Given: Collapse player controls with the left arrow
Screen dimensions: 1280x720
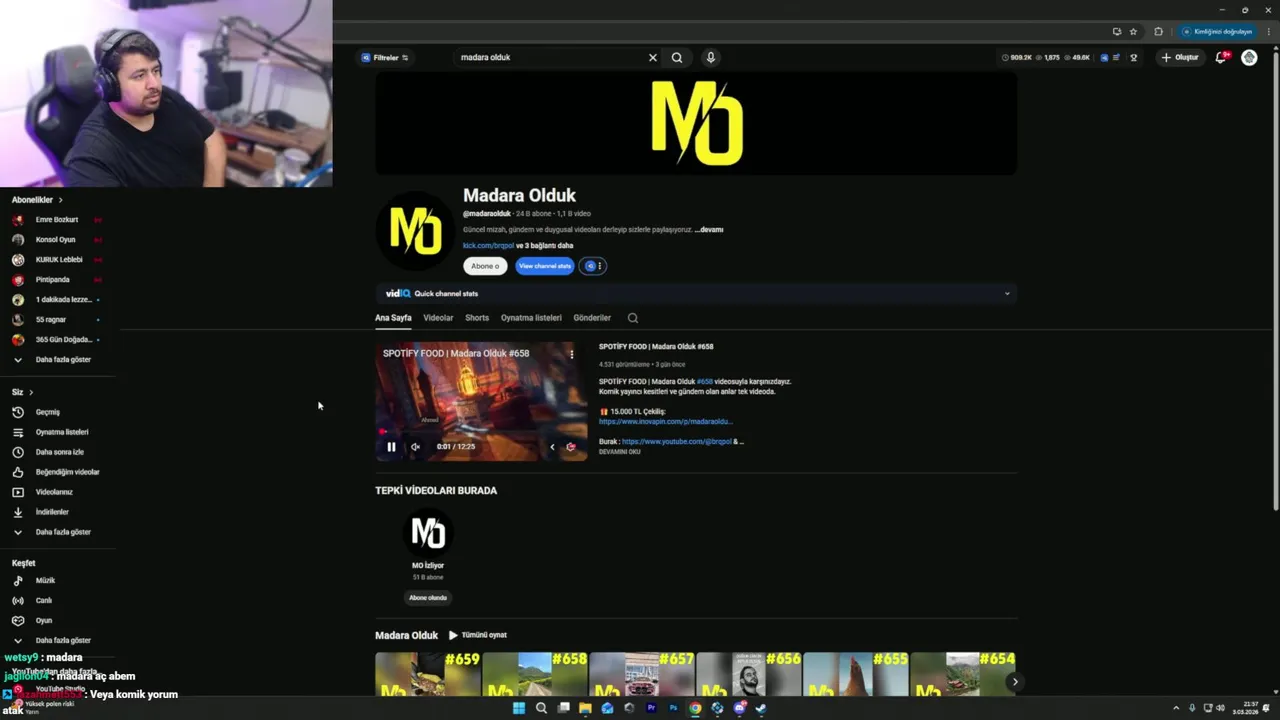Looking at the screenshot, I should (552, 447).
